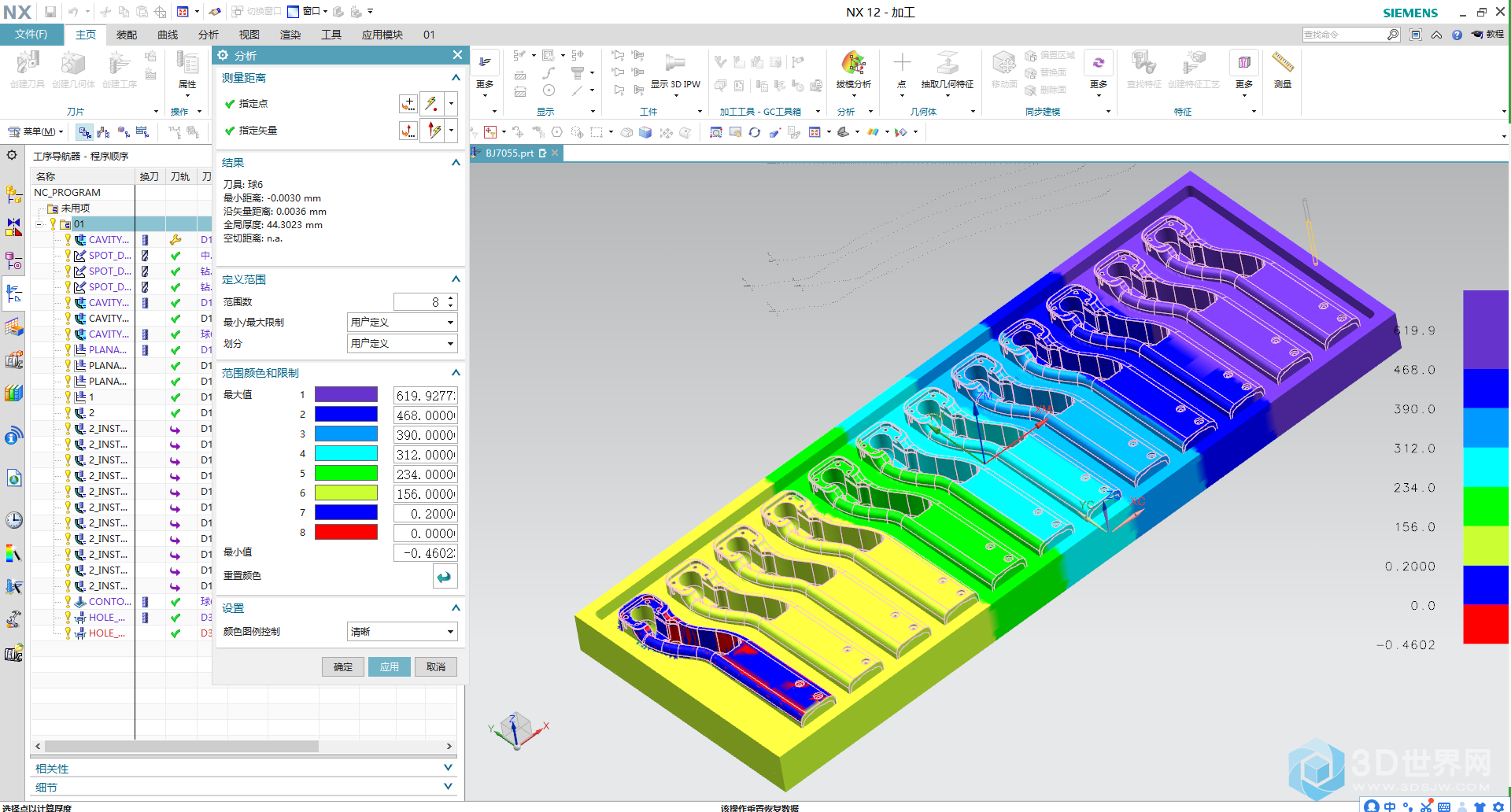Close the BJ7055.prt document tab
The image size is (1511, 812).
tap(555, 153)
